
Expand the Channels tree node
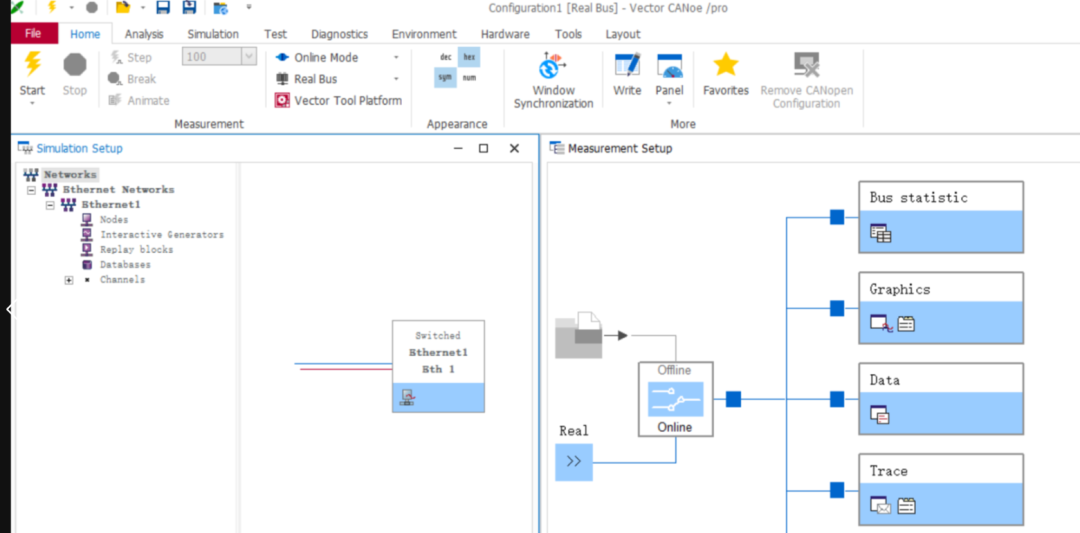(x=69, y=280)
